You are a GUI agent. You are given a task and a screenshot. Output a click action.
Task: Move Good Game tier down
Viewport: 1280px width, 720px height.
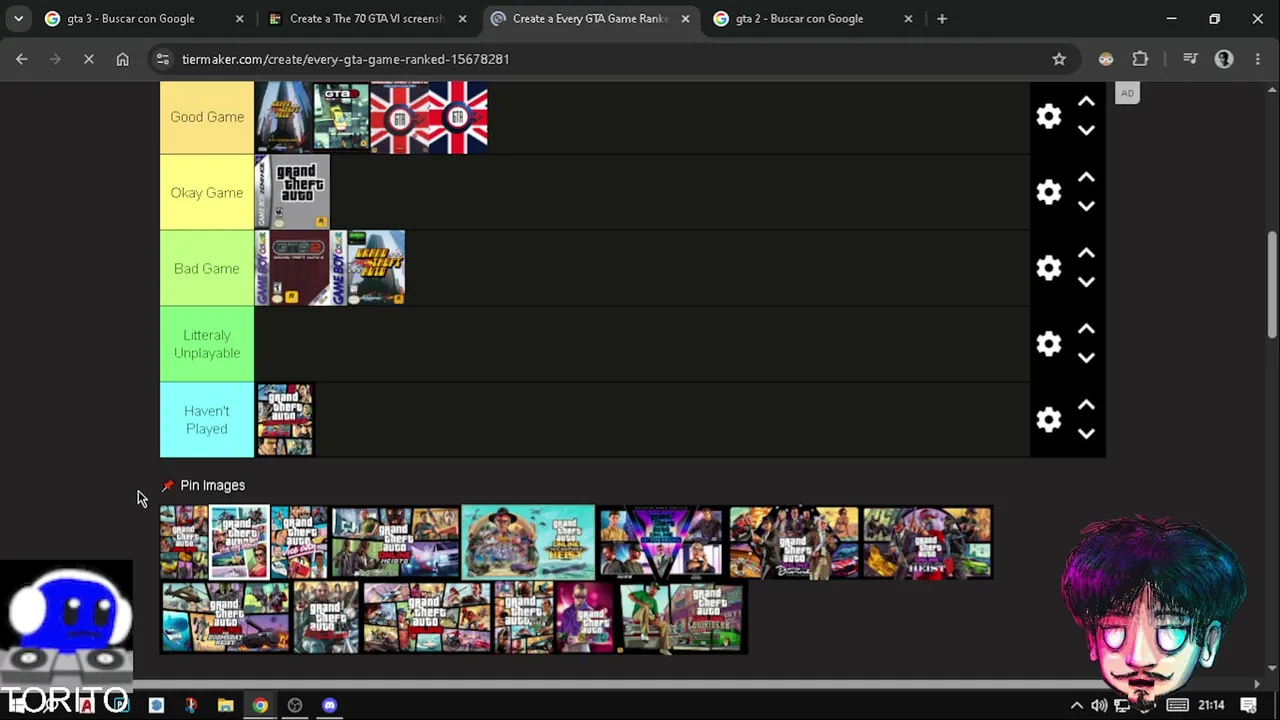click(x=1086, y=130)
